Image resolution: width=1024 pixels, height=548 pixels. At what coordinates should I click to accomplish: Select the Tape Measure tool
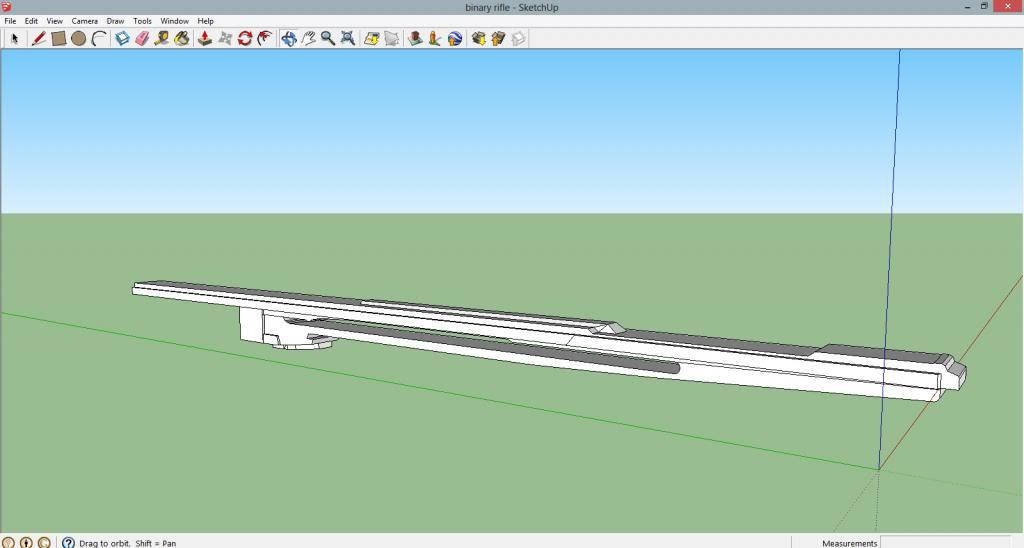pyautogui.click(x=161, y=39)
